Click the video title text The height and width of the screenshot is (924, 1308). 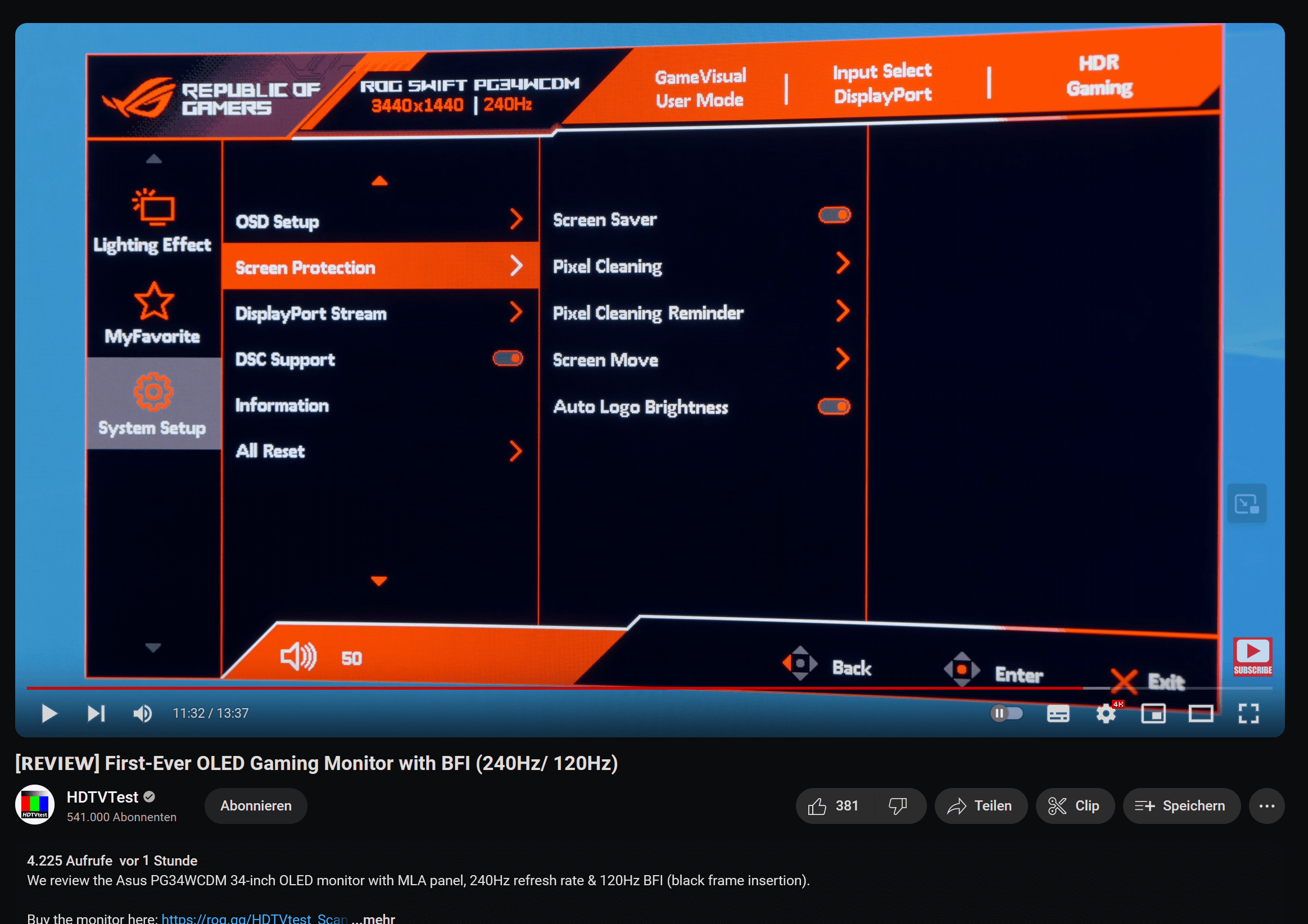317,763
